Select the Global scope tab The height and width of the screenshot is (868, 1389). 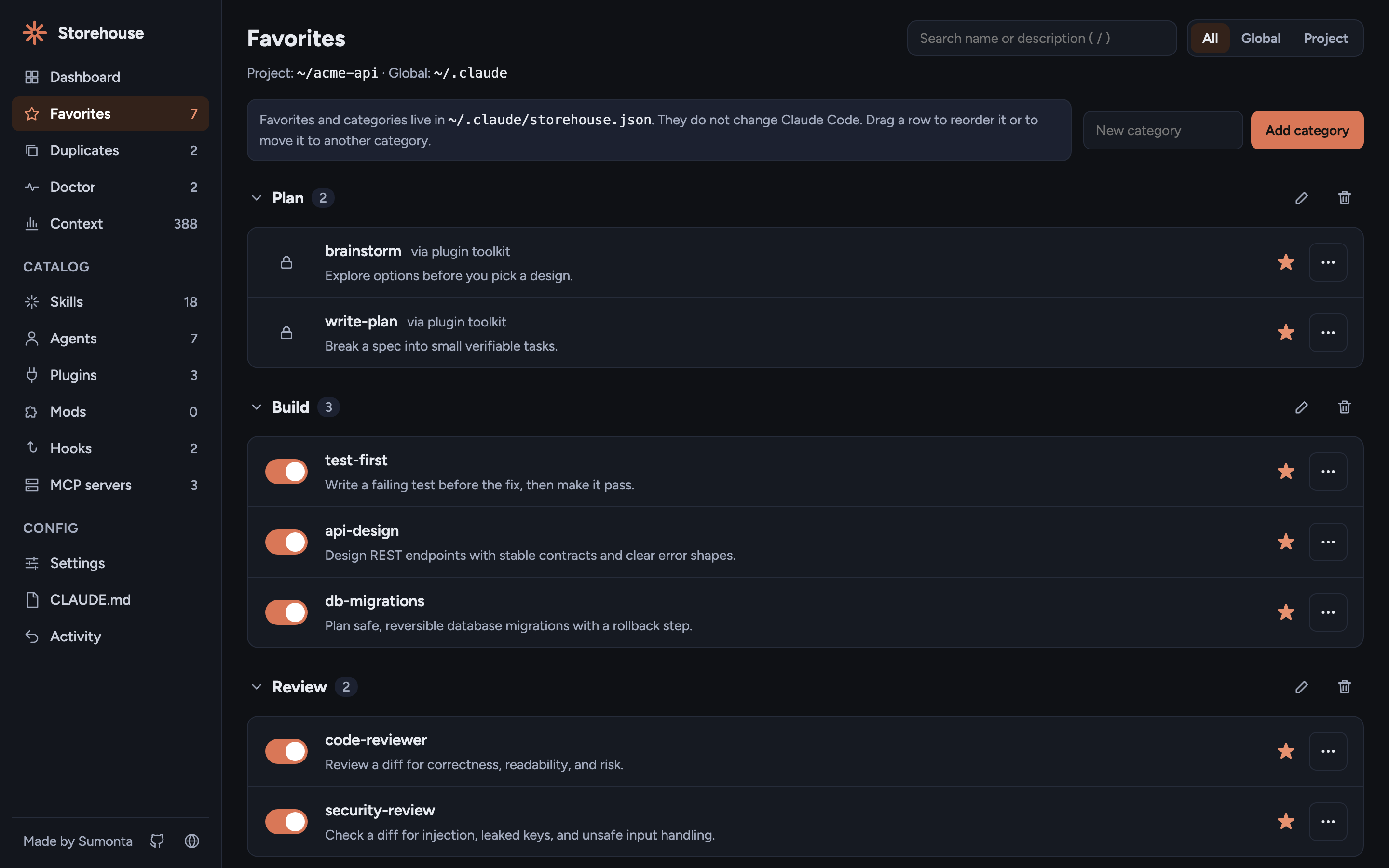1260,39
